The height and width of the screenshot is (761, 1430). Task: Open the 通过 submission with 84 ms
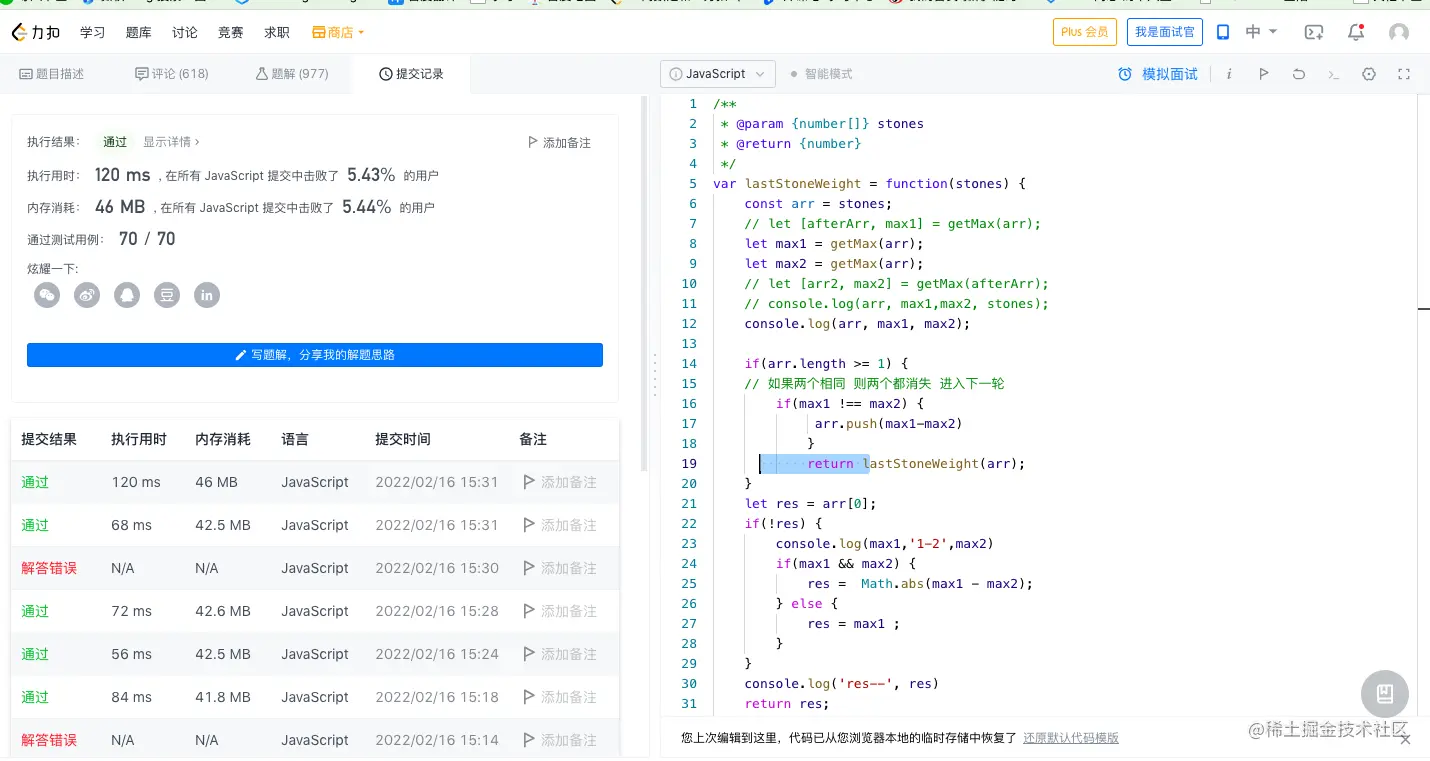click(x=35, y=697)
